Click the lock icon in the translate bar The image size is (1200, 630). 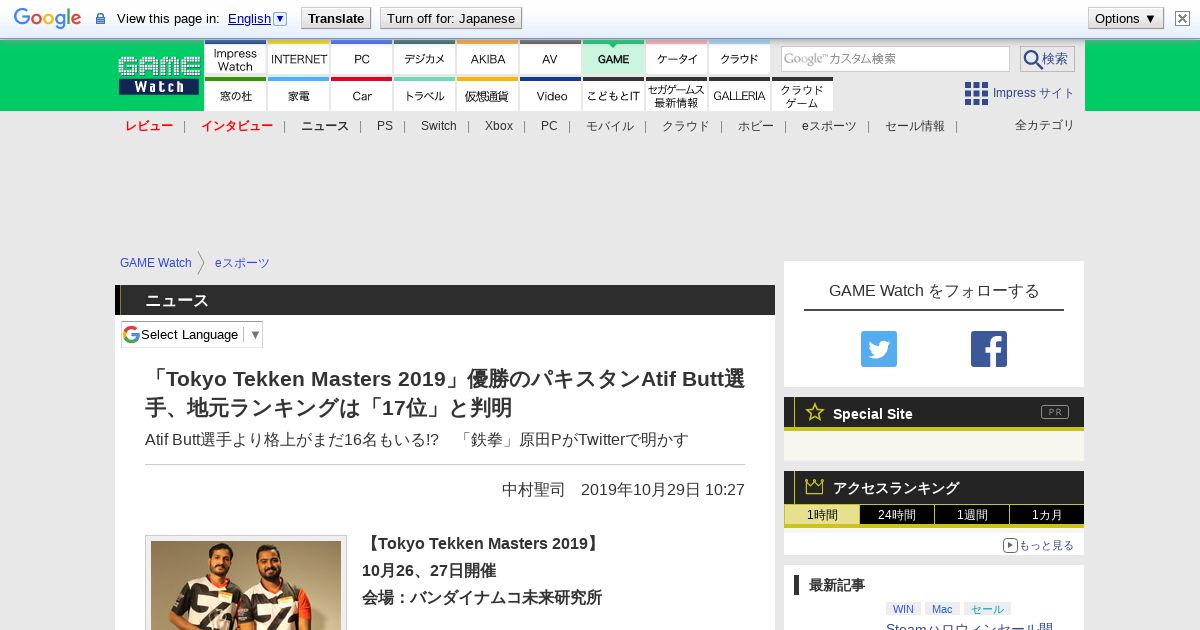coord(100,18)
